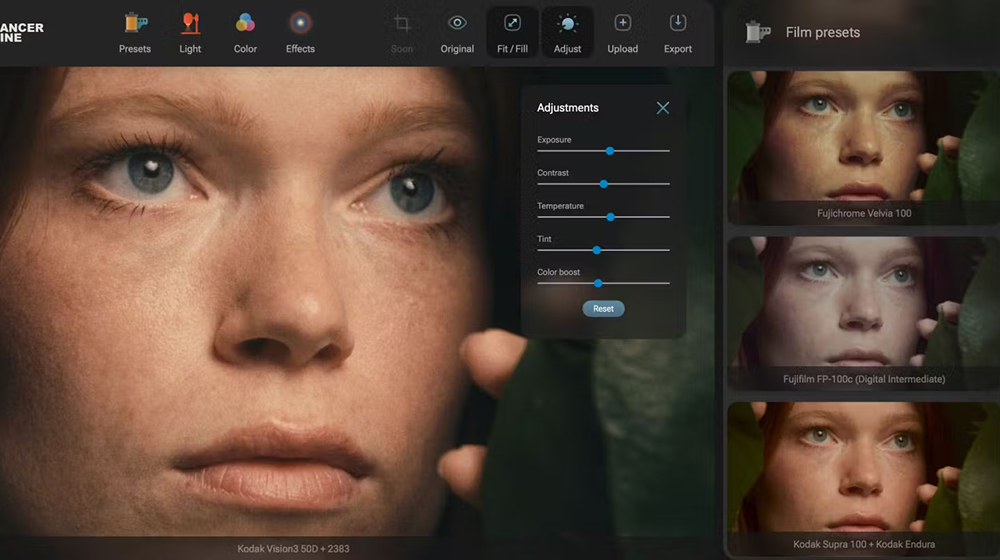The width and height of the screenshot is (1000, 560).
Task: Open the Presets film roll icon
Action: 135,23
